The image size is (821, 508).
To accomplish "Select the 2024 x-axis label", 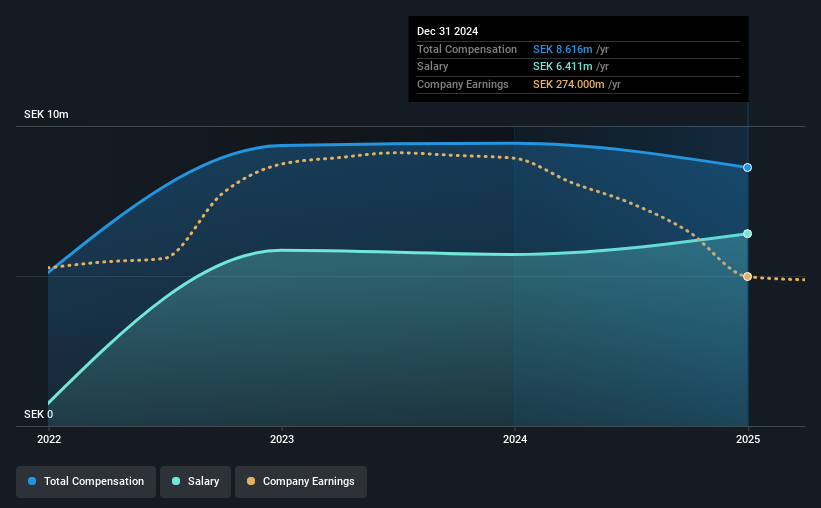I will [x=515, y=439].
